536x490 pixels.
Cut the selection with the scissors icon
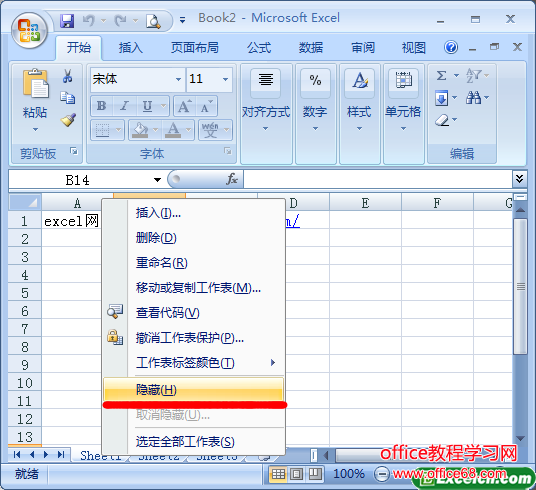(x=67, y=76)
